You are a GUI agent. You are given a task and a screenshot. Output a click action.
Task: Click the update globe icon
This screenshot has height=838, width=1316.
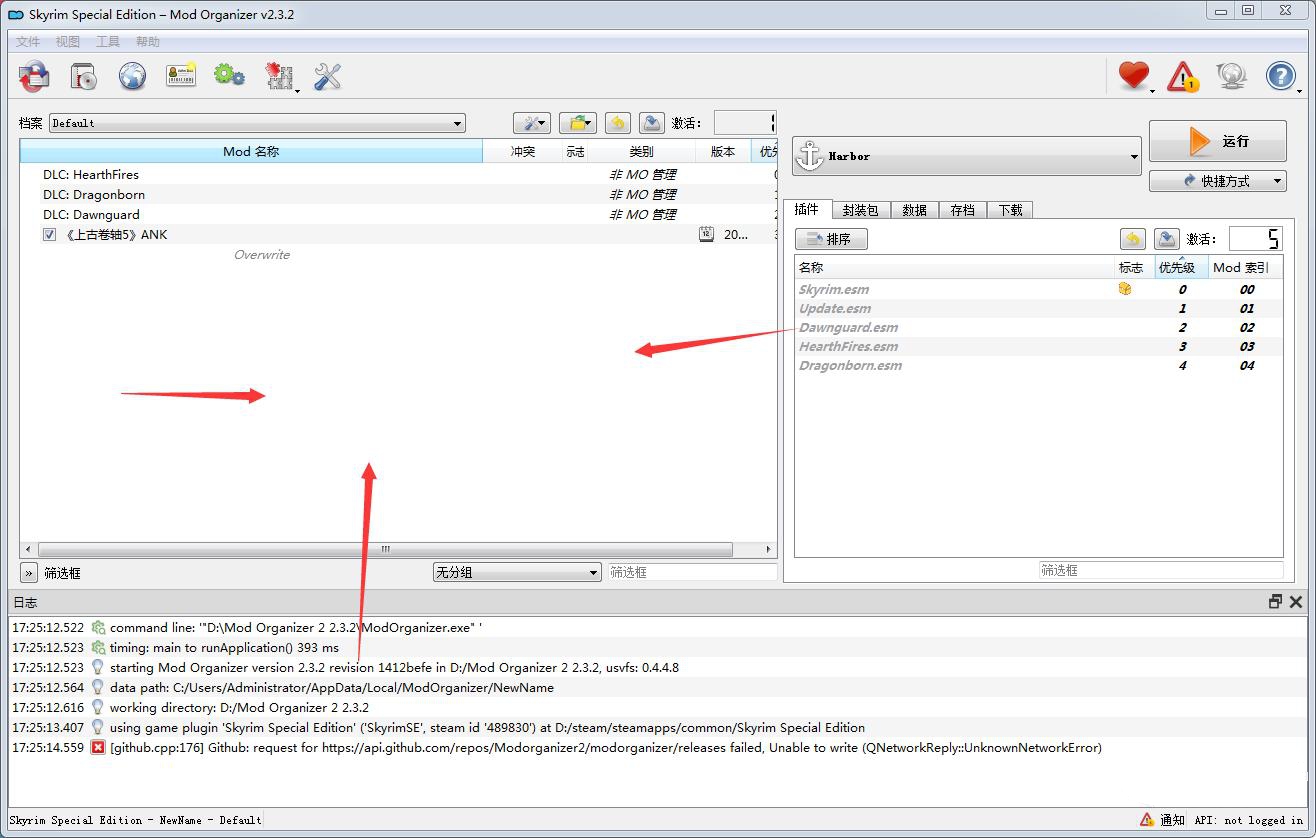click(1231, 76)
